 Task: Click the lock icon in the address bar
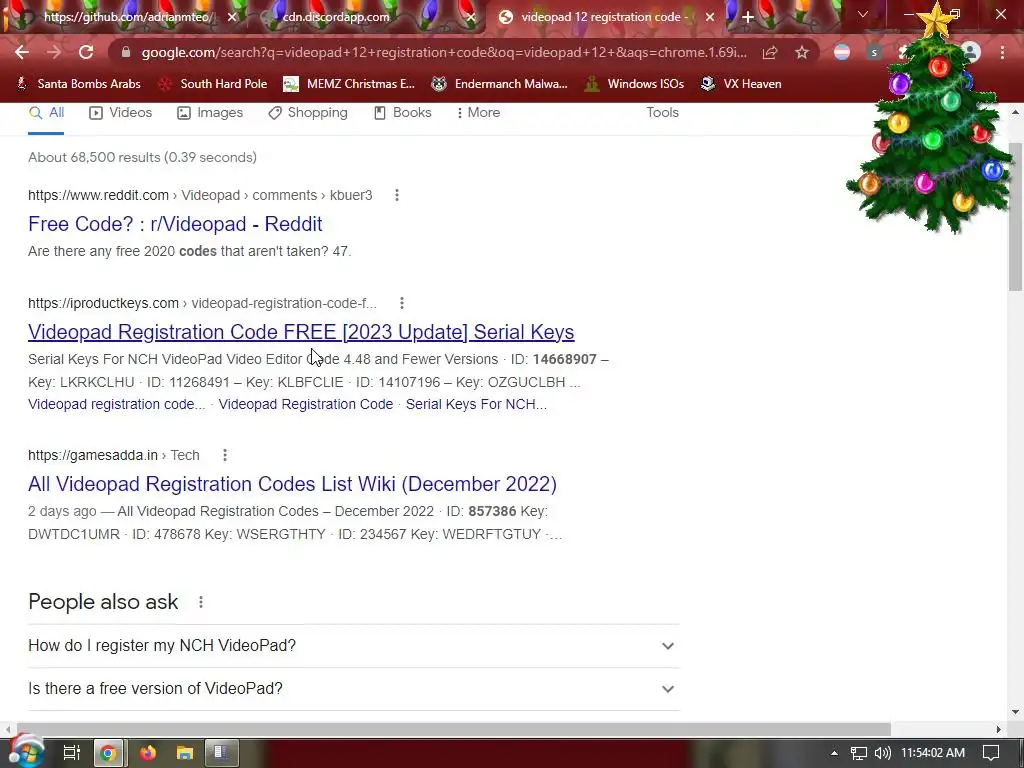[x=126, y=52]
